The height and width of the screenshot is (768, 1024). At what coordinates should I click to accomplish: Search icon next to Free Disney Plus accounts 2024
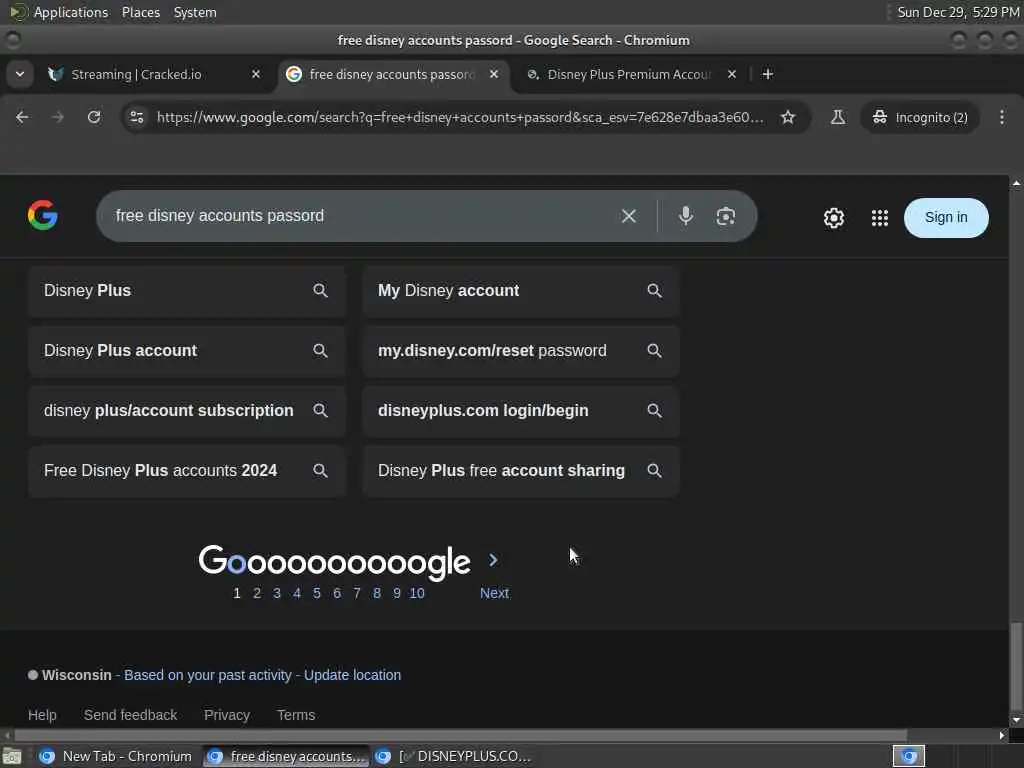pyautogui.click(x=320, y=471)
